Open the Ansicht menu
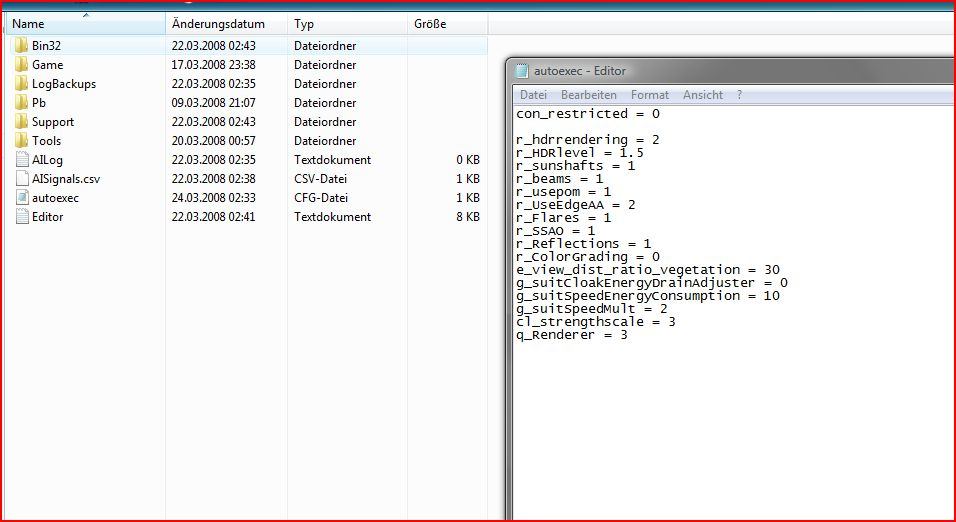The image size is (956, 522). coord(702,95)
